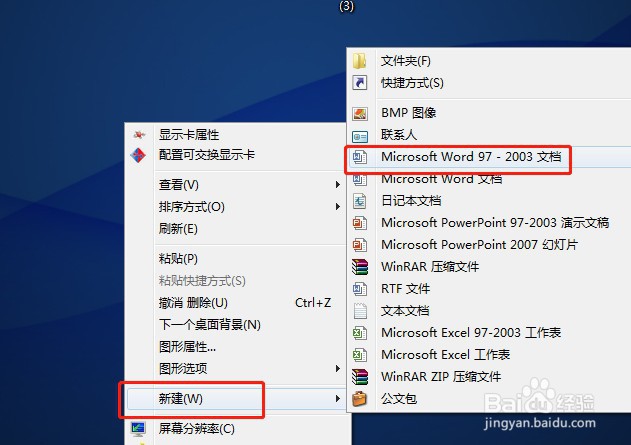Create Microsoft PowerPoint 97-2003 演示文稿
This screenshot has width=631, height=445.
495,223
